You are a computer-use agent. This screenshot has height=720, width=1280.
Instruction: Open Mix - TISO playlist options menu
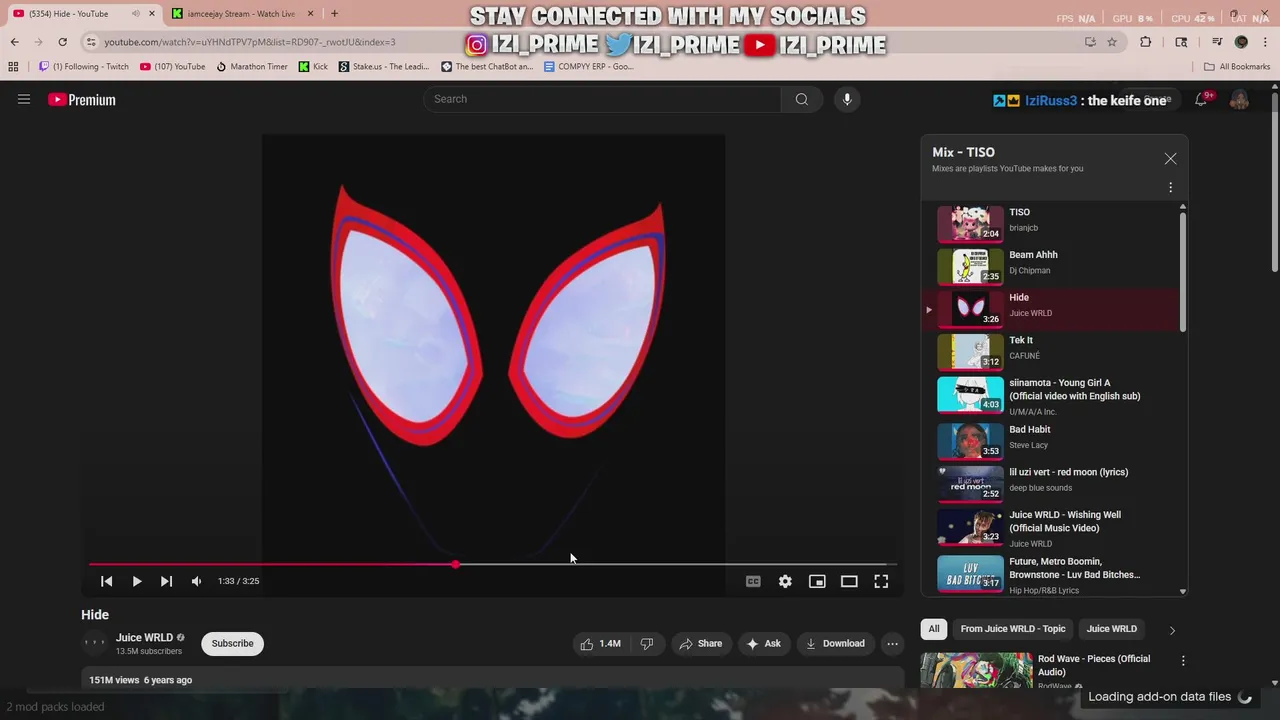pos(1170,187)
